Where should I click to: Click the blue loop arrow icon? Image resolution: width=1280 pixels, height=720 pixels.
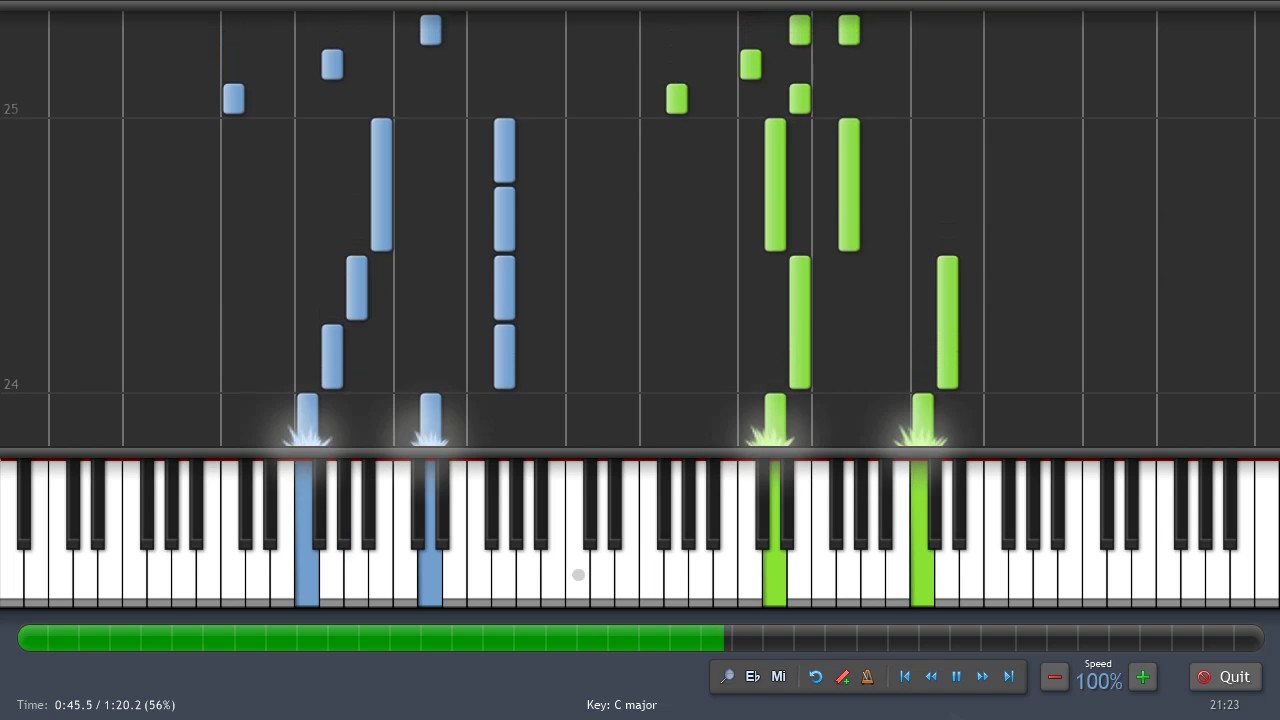[x=816, y=677]
